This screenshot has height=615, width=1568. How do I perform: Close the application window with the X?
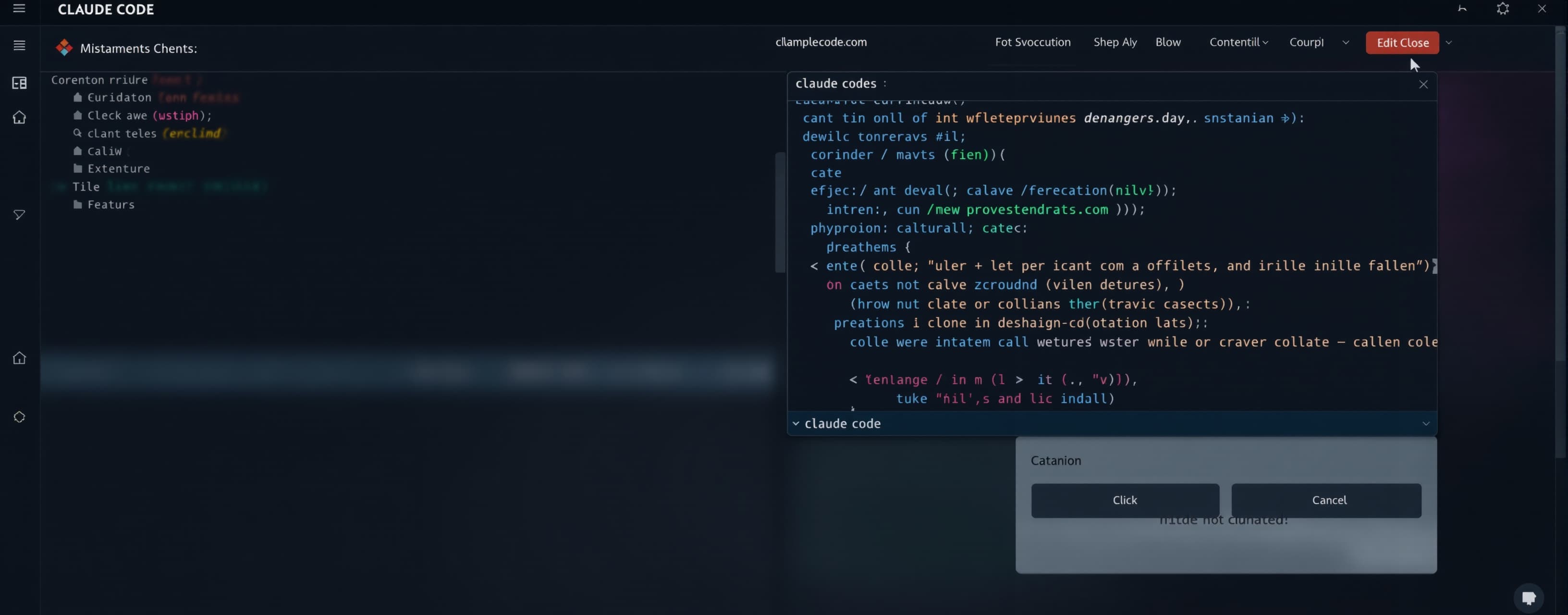[1542, 9]
